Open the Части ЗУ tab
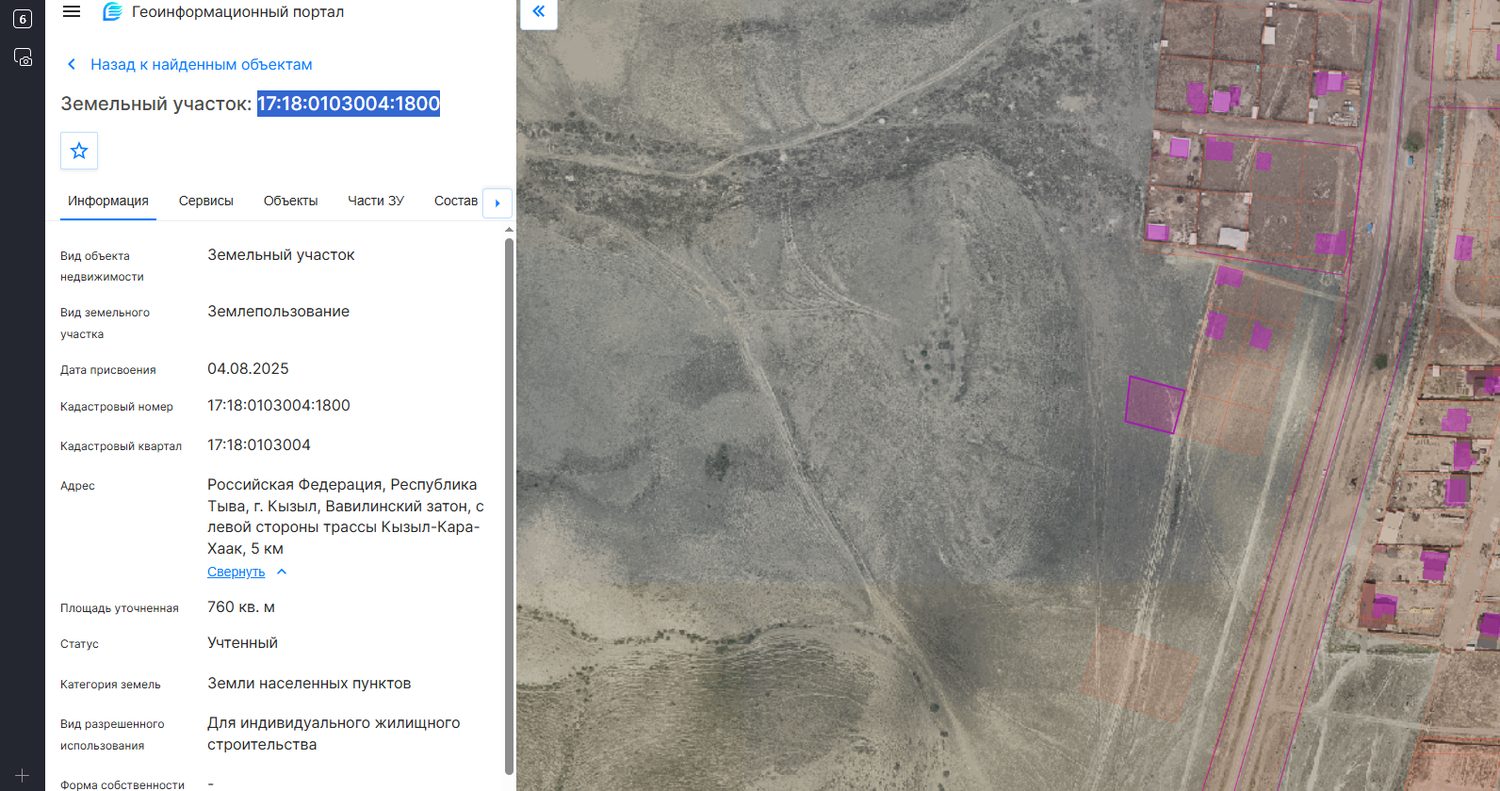Viewport: 1500px width, 791px height. (376, 201)
